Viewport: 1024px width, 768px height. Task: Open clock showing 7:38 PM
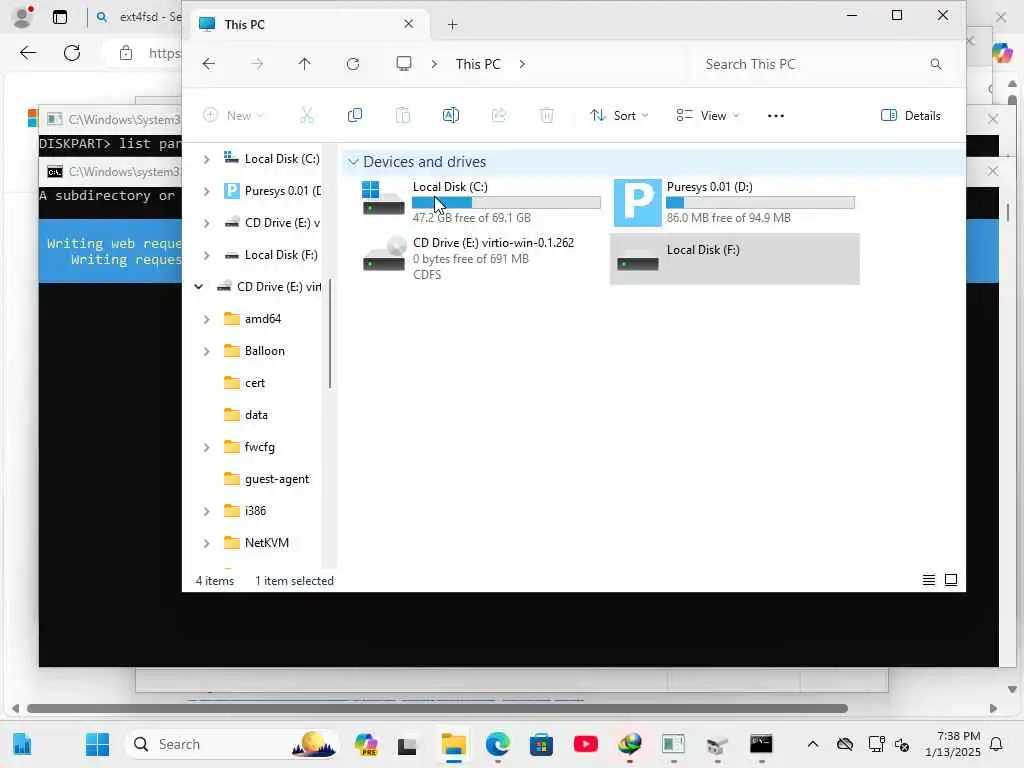click(x=953, y=744)
